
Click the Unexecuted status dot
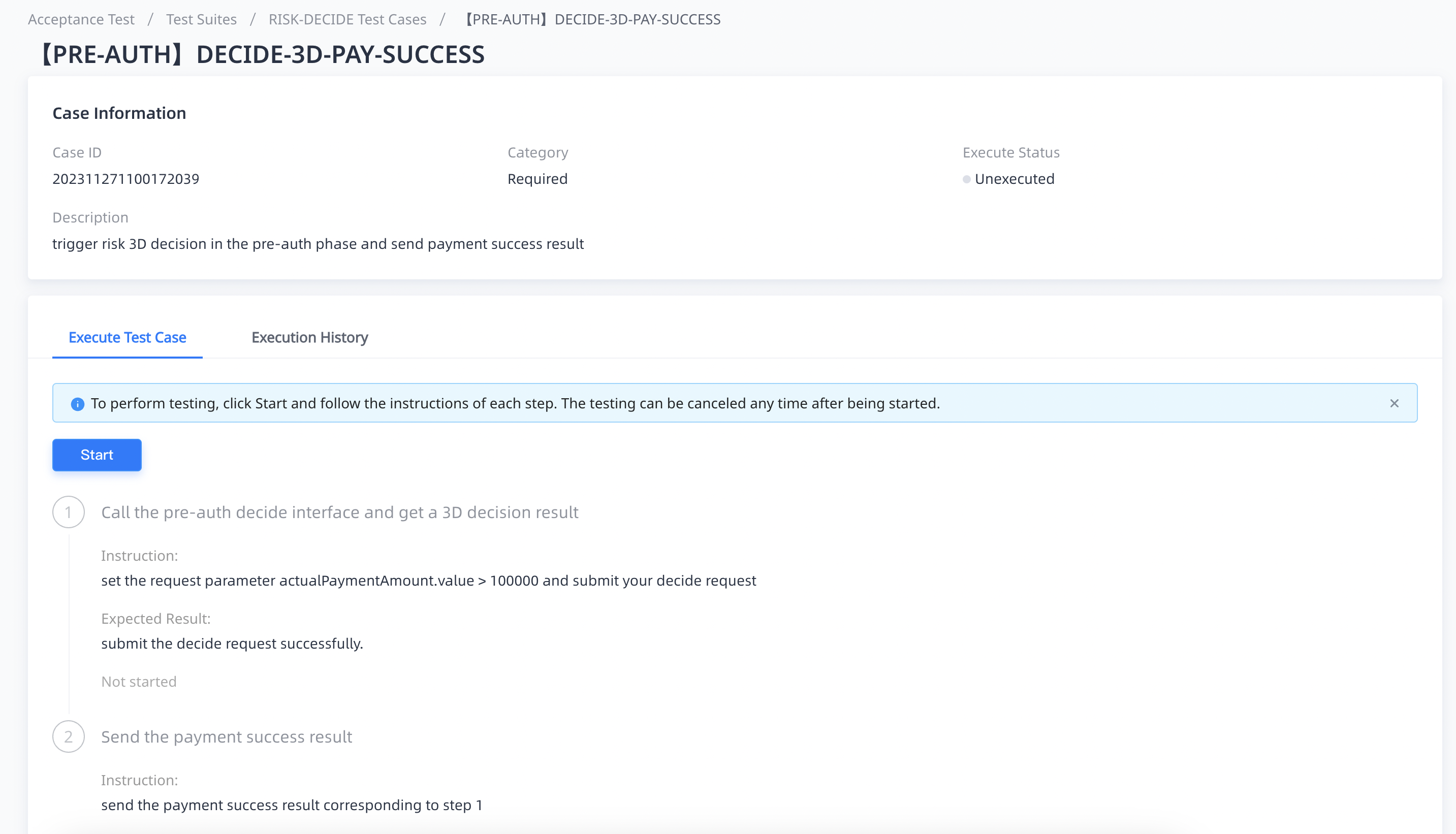coord(966,179)
